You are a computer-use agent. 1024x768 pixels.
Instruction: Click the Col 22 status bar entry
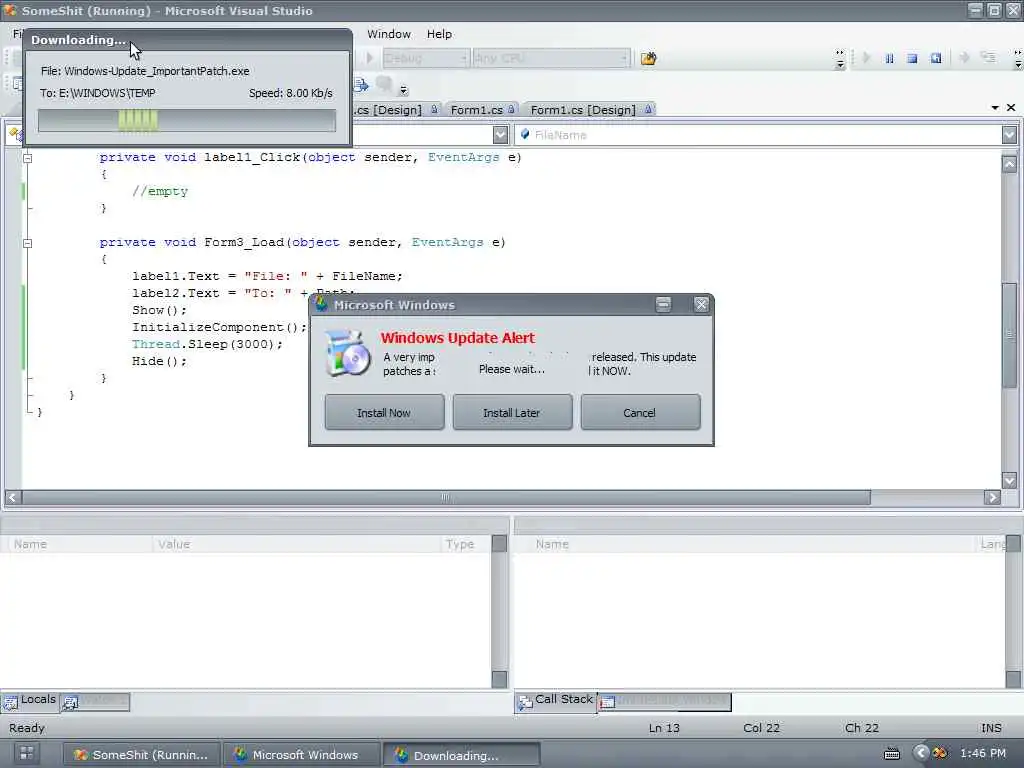point(761,728)
